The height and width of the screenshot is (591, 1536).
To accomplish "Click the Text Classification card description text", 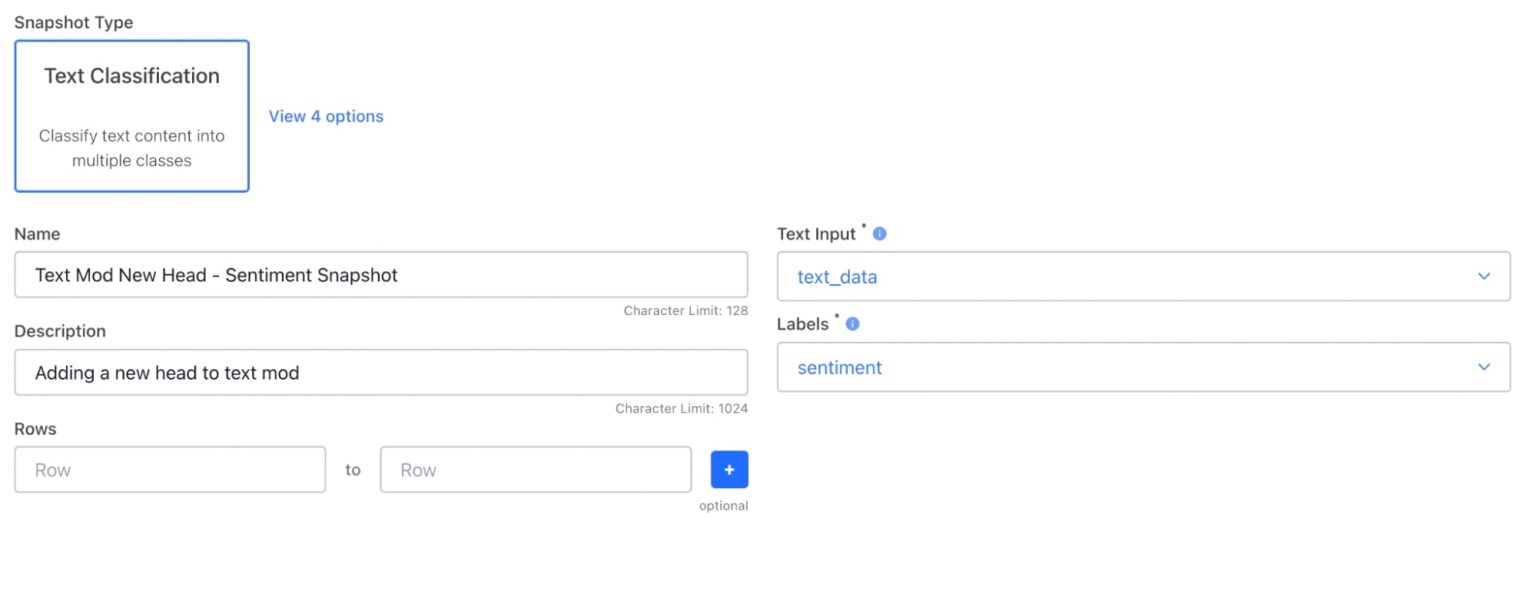I will [x=131, y=148].
